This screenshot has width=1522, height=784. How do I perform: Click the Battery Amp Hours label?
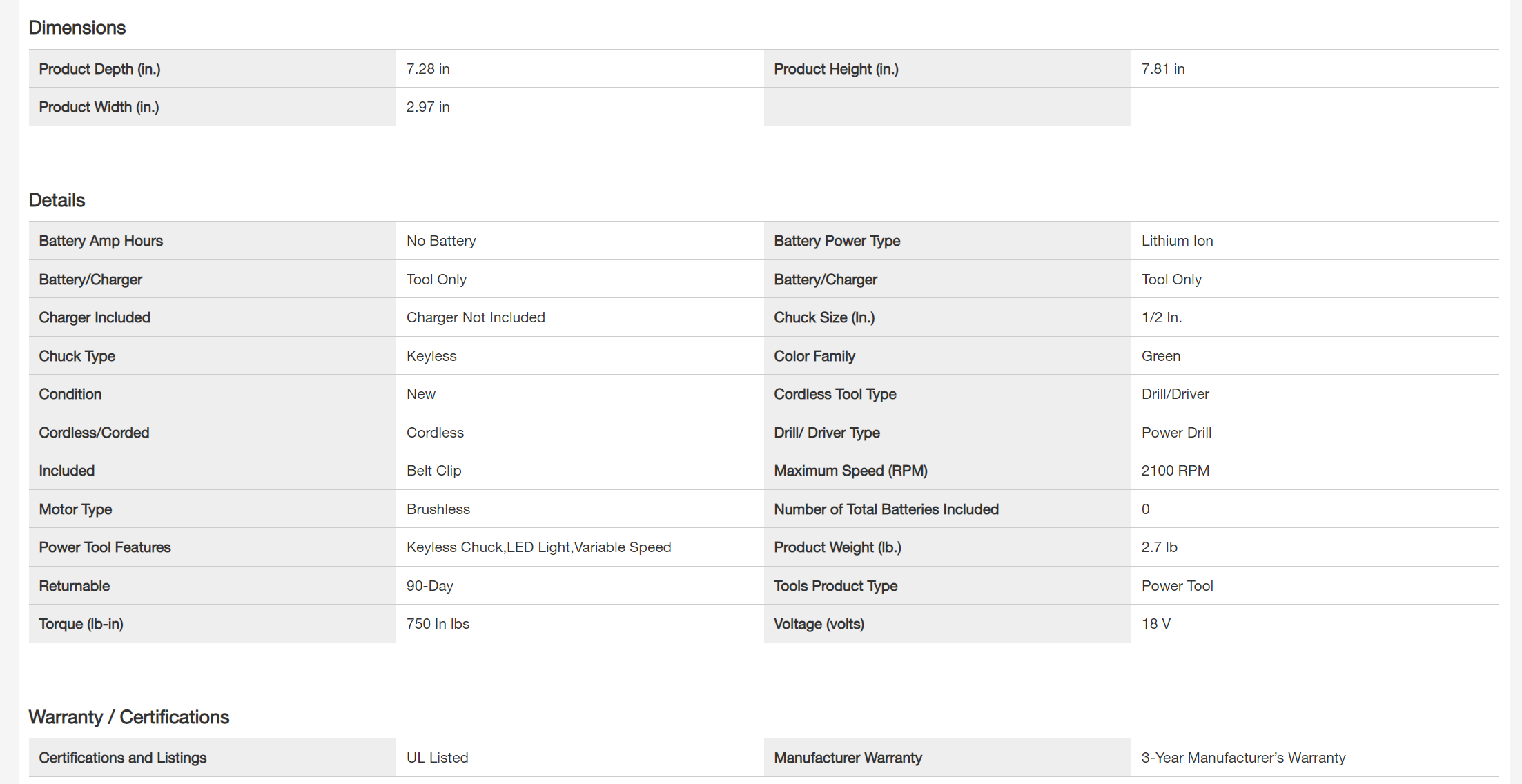101,241
